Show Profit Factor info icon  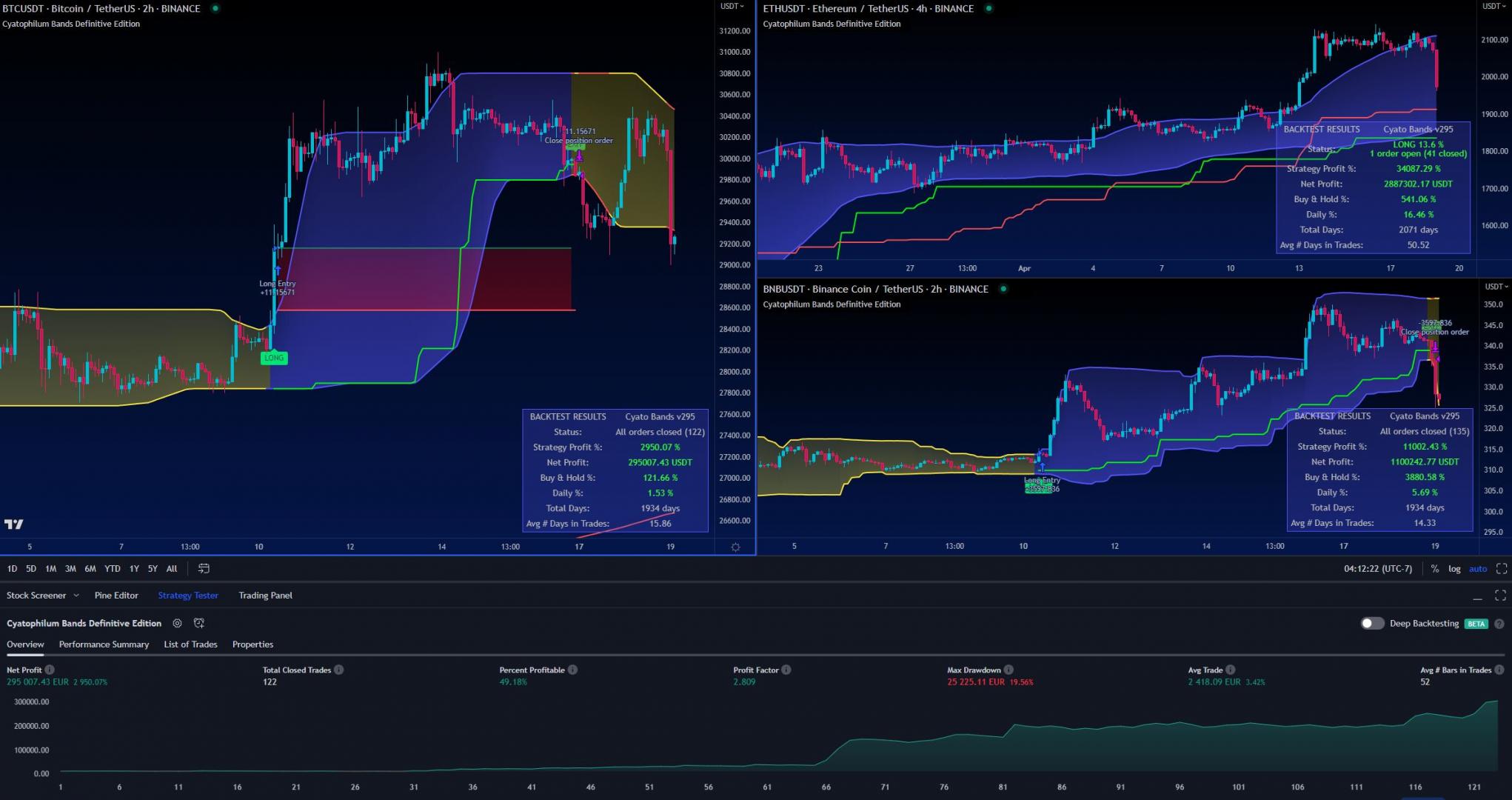pos(786,670)
